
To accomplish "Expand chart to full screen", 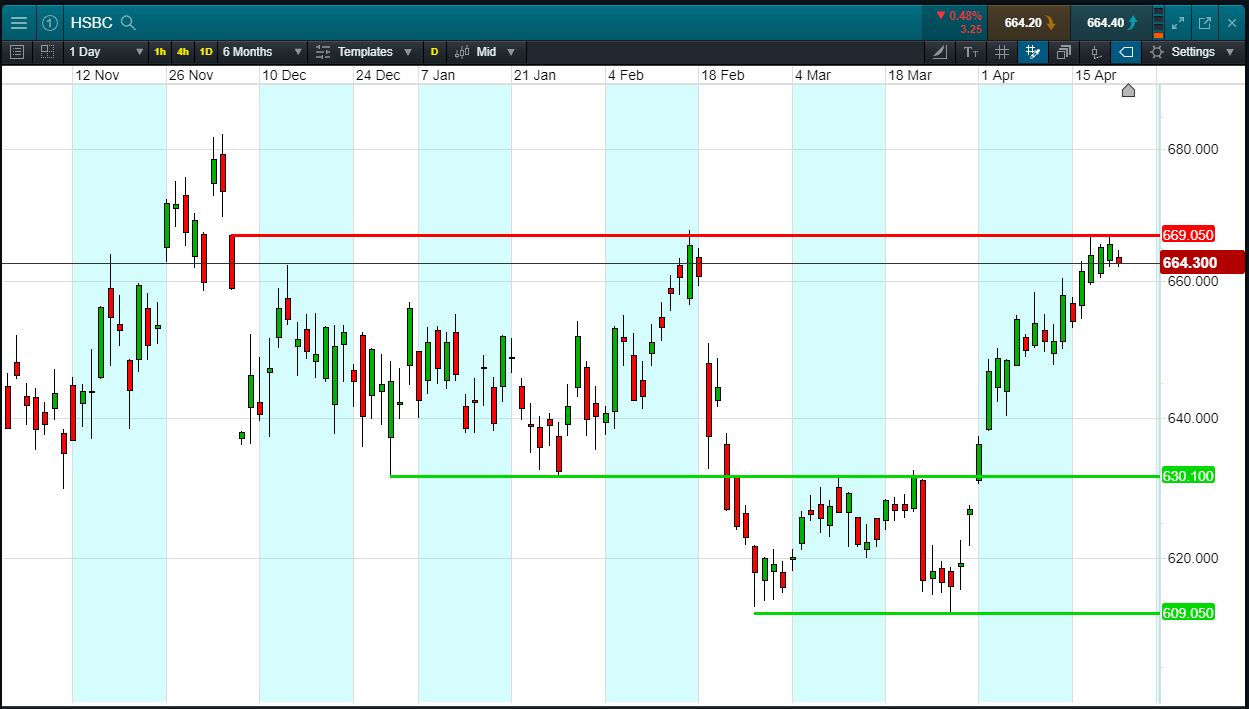I will [x=1178, y=22].
